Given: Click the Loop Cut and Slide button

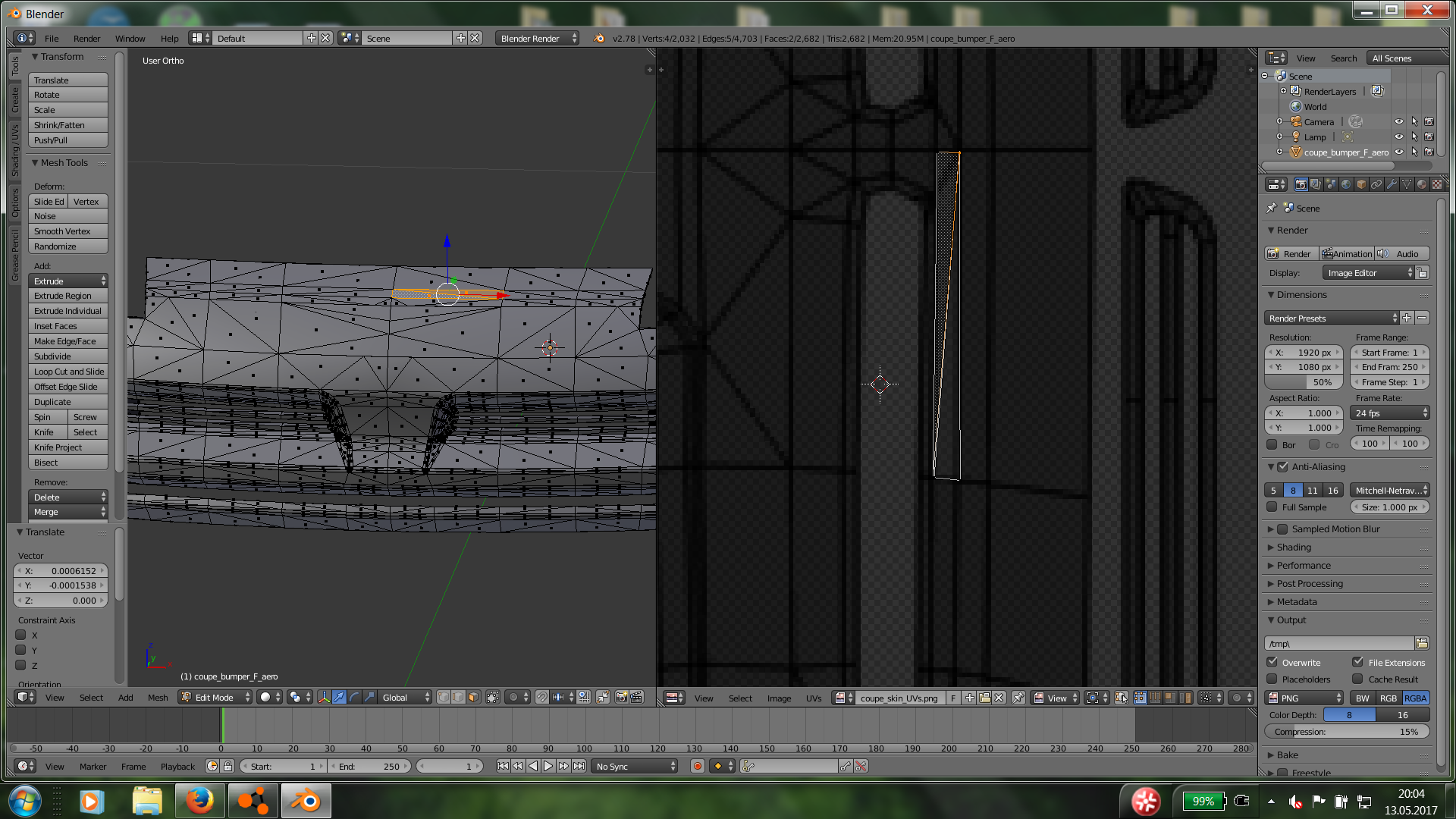Looking at the screenshot, I should (67, 372).
